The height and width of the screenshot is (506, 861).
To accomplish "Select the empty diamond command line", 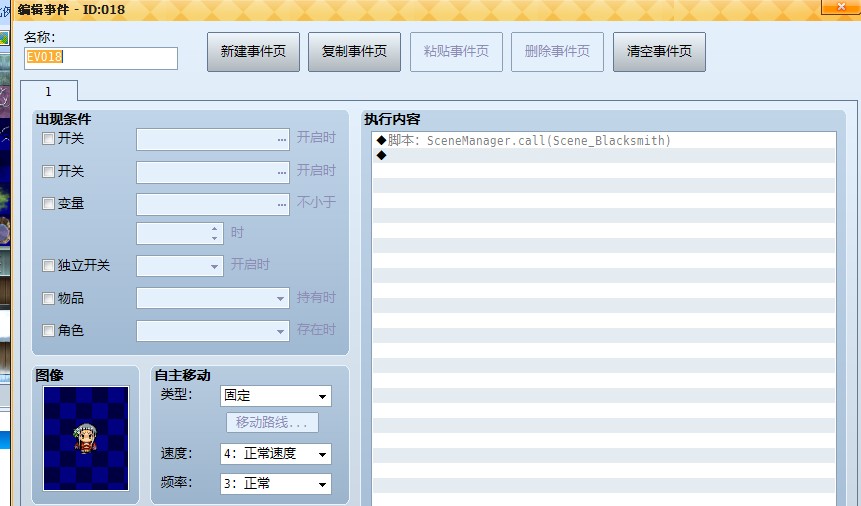I will (x=604, y=155).
